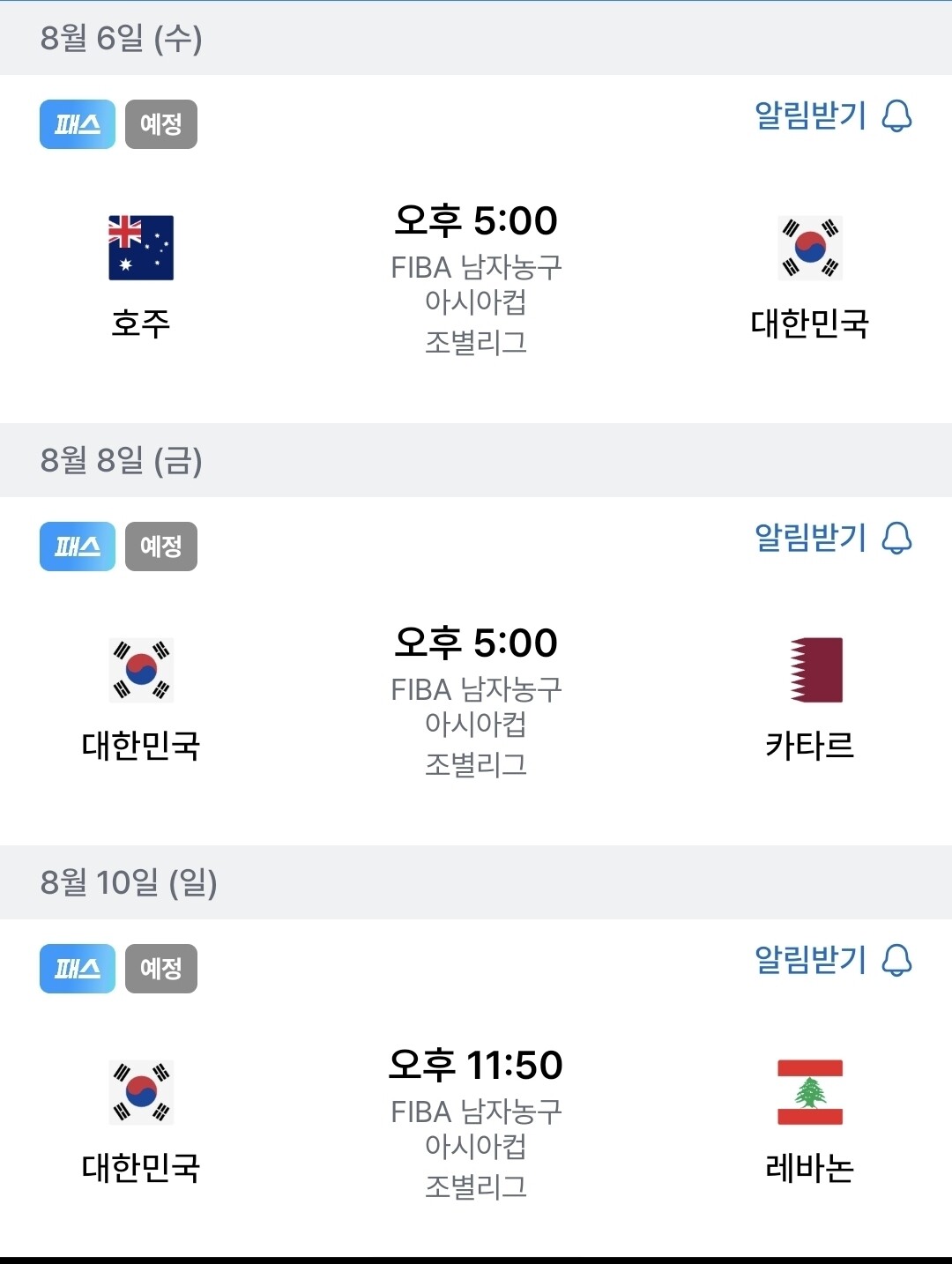Tap South Korea flag in Aug 8 match

coord(141,670)
